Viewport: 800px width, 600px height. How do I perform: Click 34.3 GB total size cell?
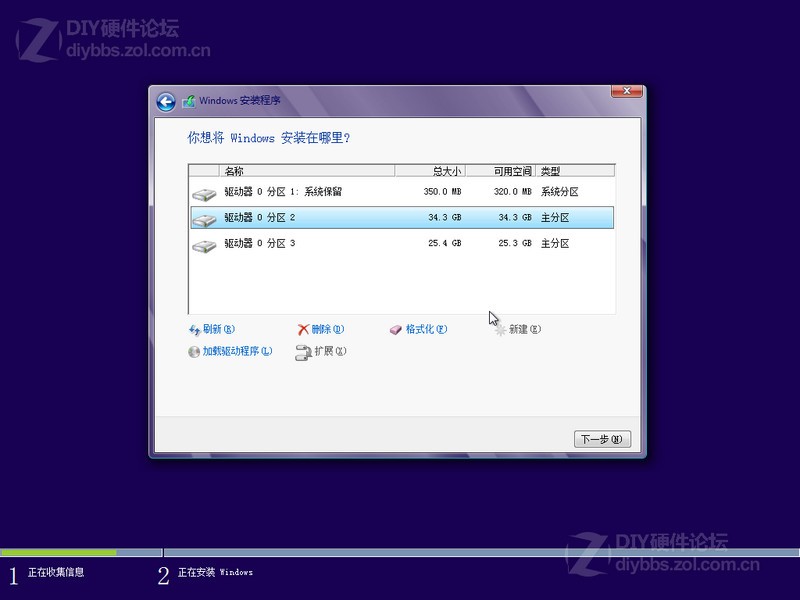pos(444,217)
